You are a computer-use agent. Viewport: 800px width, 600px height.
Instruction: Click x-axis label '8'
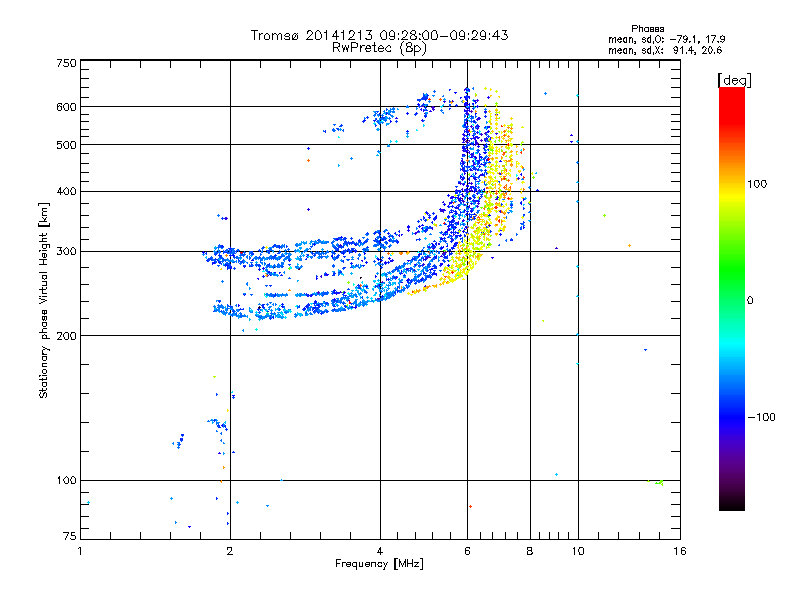[x=530, y=552]
